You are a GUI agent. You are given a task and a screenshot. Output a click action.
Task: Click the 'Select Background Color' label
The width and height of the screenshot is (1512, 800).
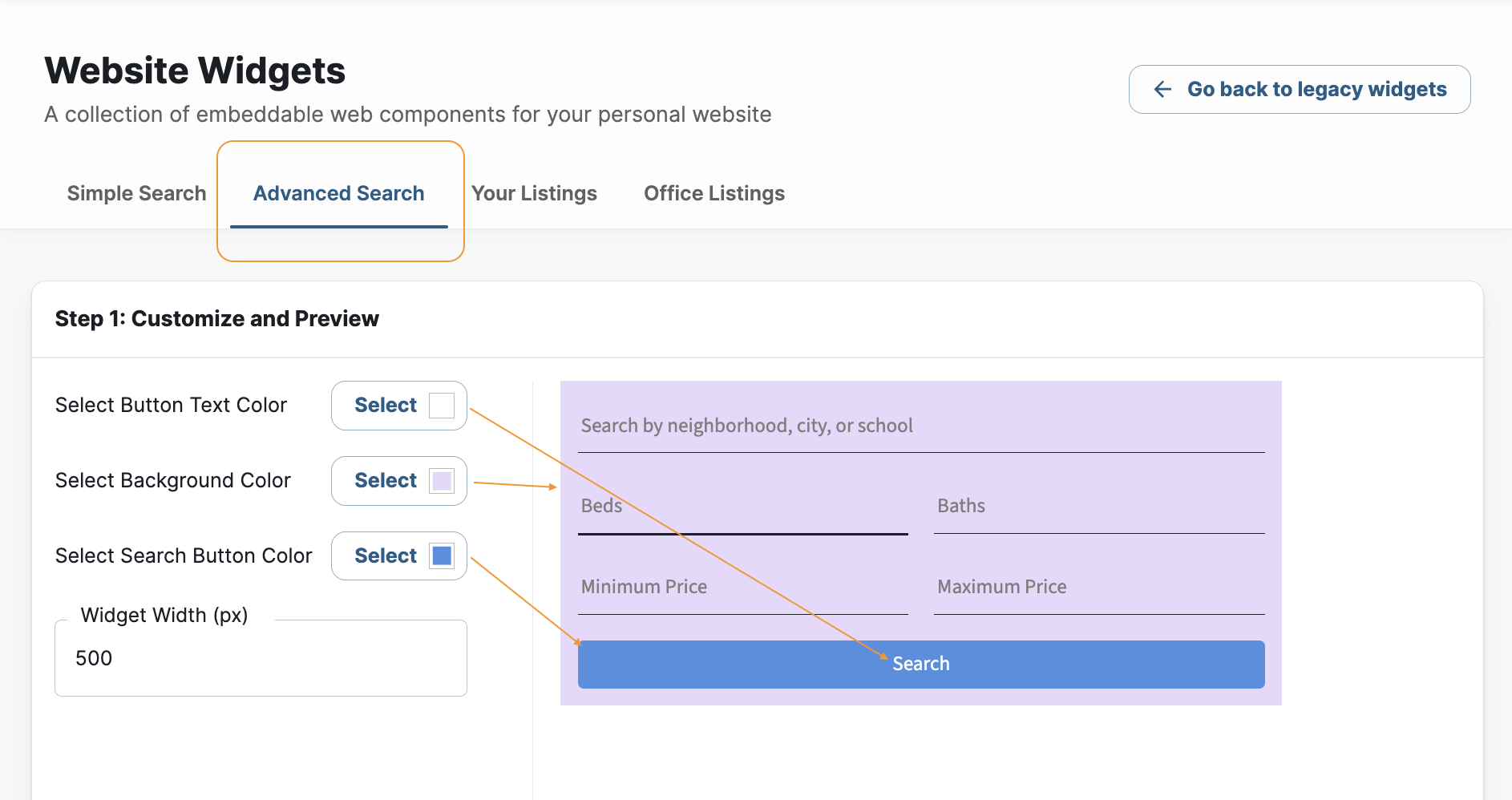coord(172,481)
